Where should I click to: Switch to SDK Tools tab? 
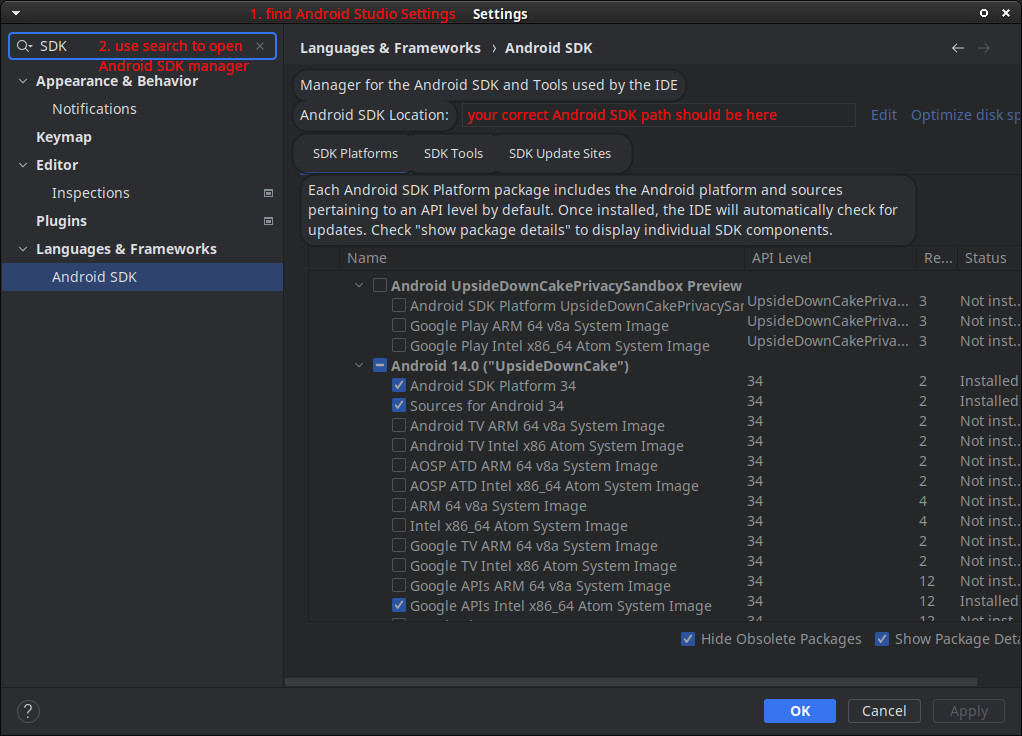[453, 153]
